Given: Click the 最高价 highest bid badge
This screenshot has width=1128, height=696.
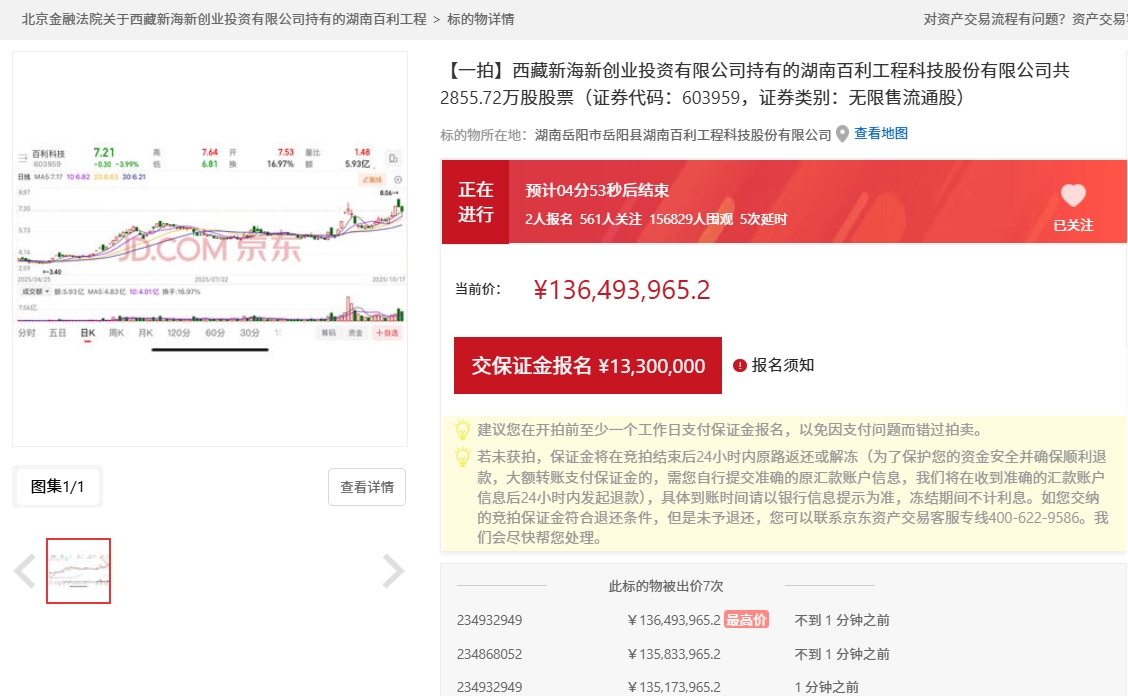Looking at the screenshot, I should pos(747,620).
